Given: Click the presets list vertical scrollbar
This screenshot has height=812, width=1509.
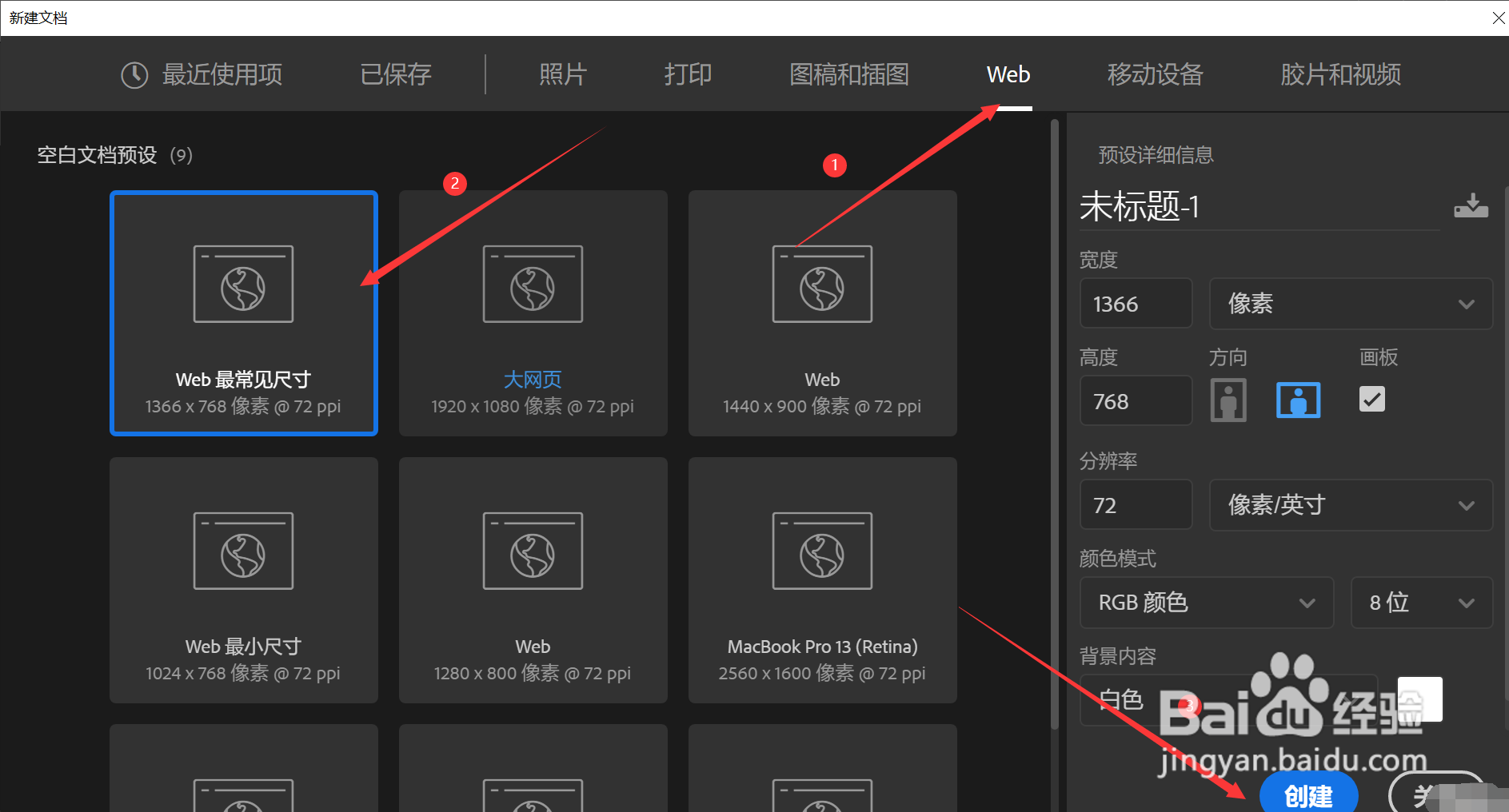Looking at the screenshot, I should pos(1055,424).
